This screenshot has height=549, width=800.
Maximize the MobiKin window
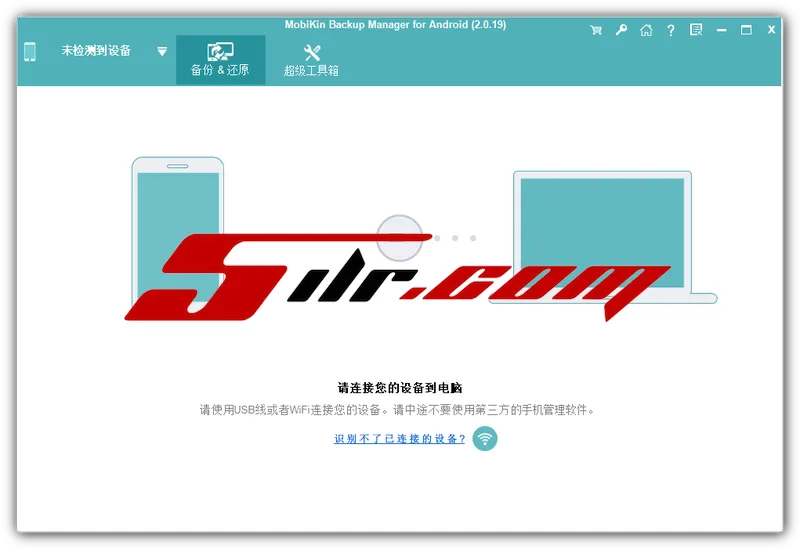click(746, 30)
